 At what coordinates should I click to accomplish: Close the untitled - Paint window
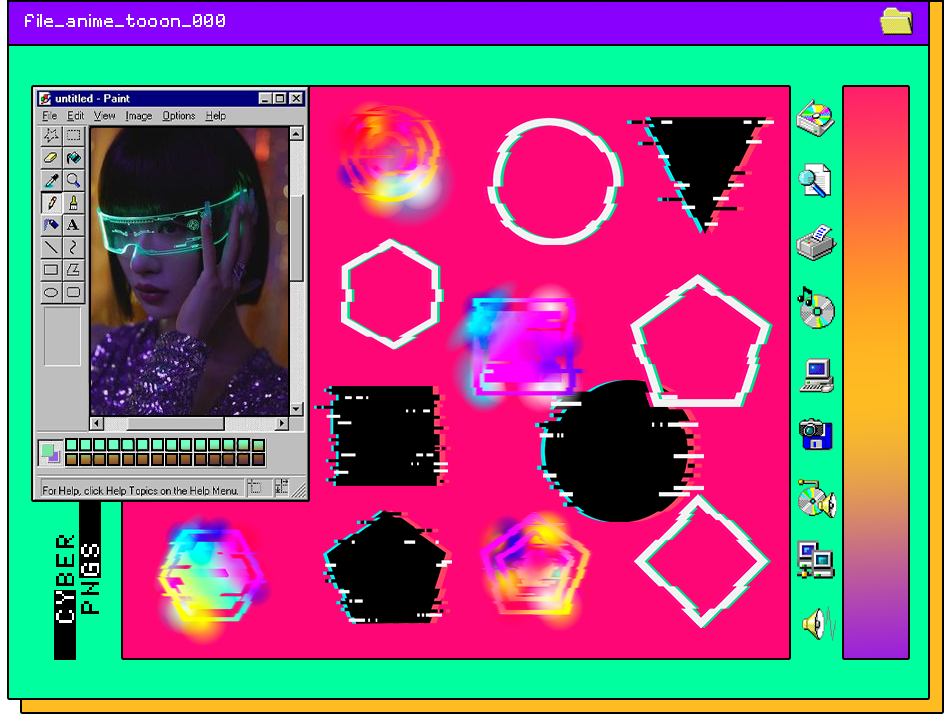296,98
